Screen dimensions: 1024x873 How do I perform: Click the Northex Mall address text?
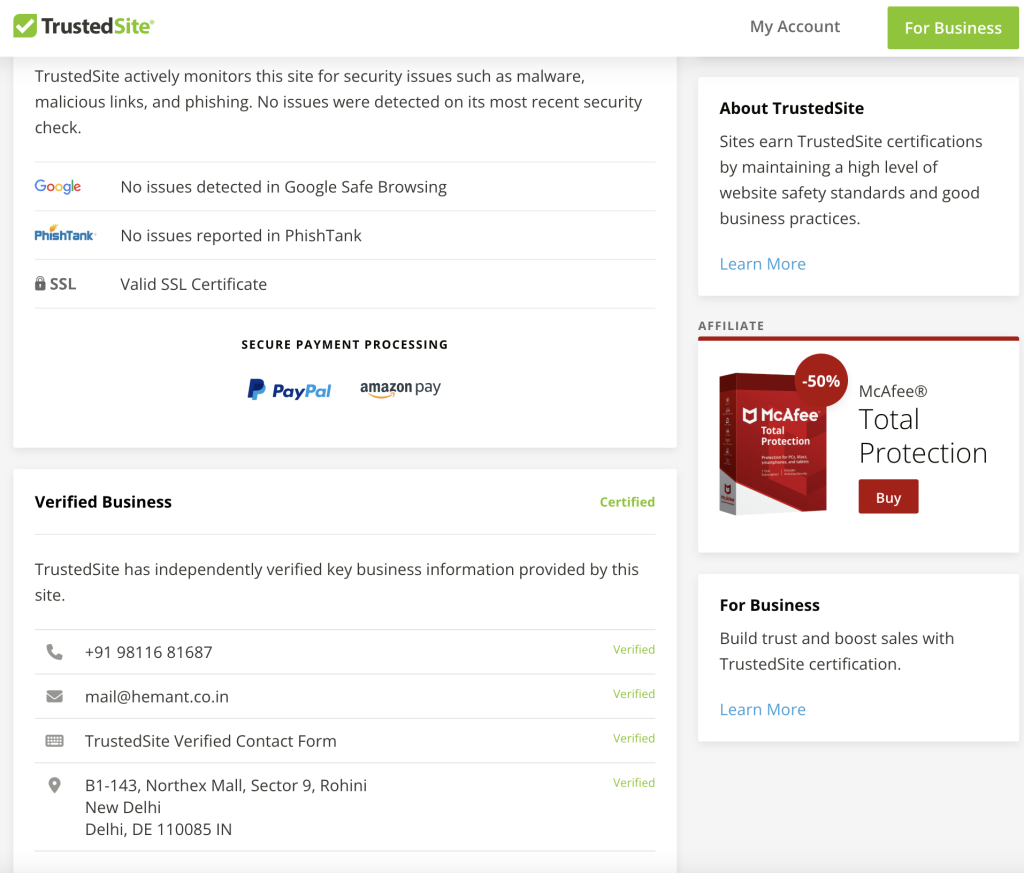pos(226,807)
